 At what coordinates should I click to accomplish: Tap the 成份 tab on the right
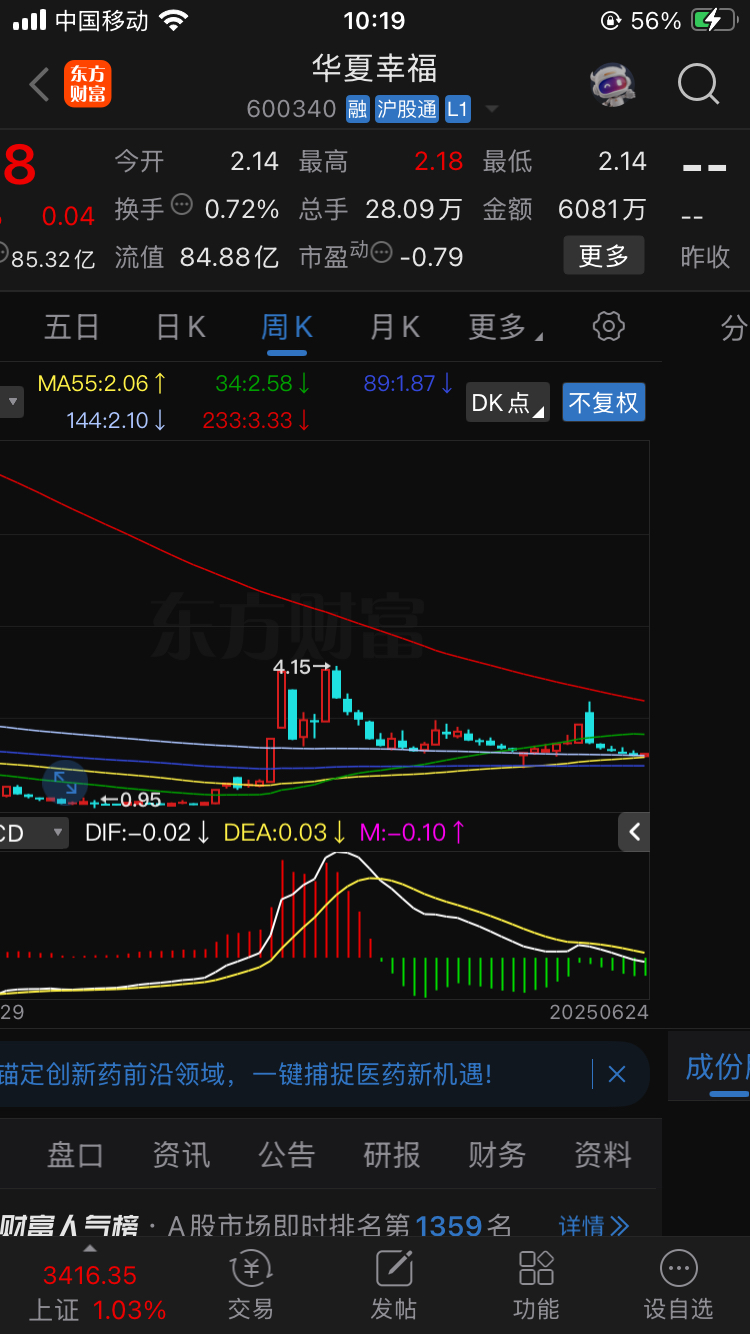(x=715, y=1067)
